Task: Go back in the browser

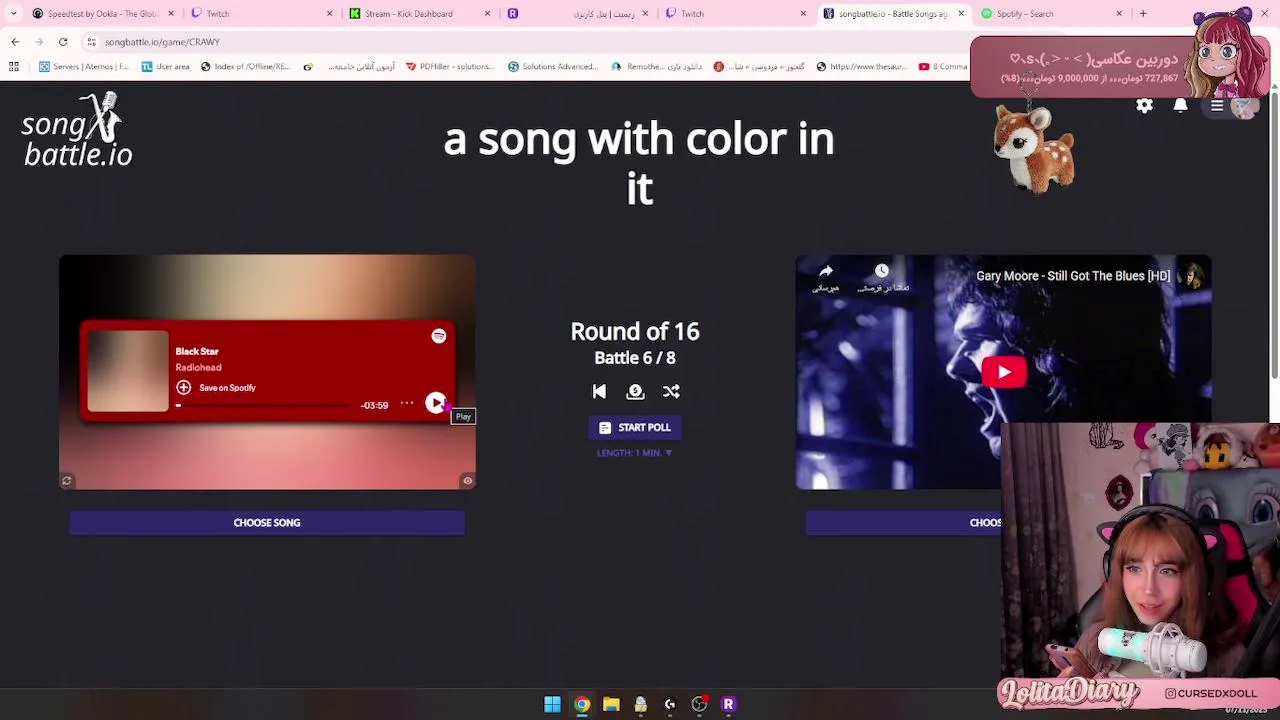Action: click(15, 42)
